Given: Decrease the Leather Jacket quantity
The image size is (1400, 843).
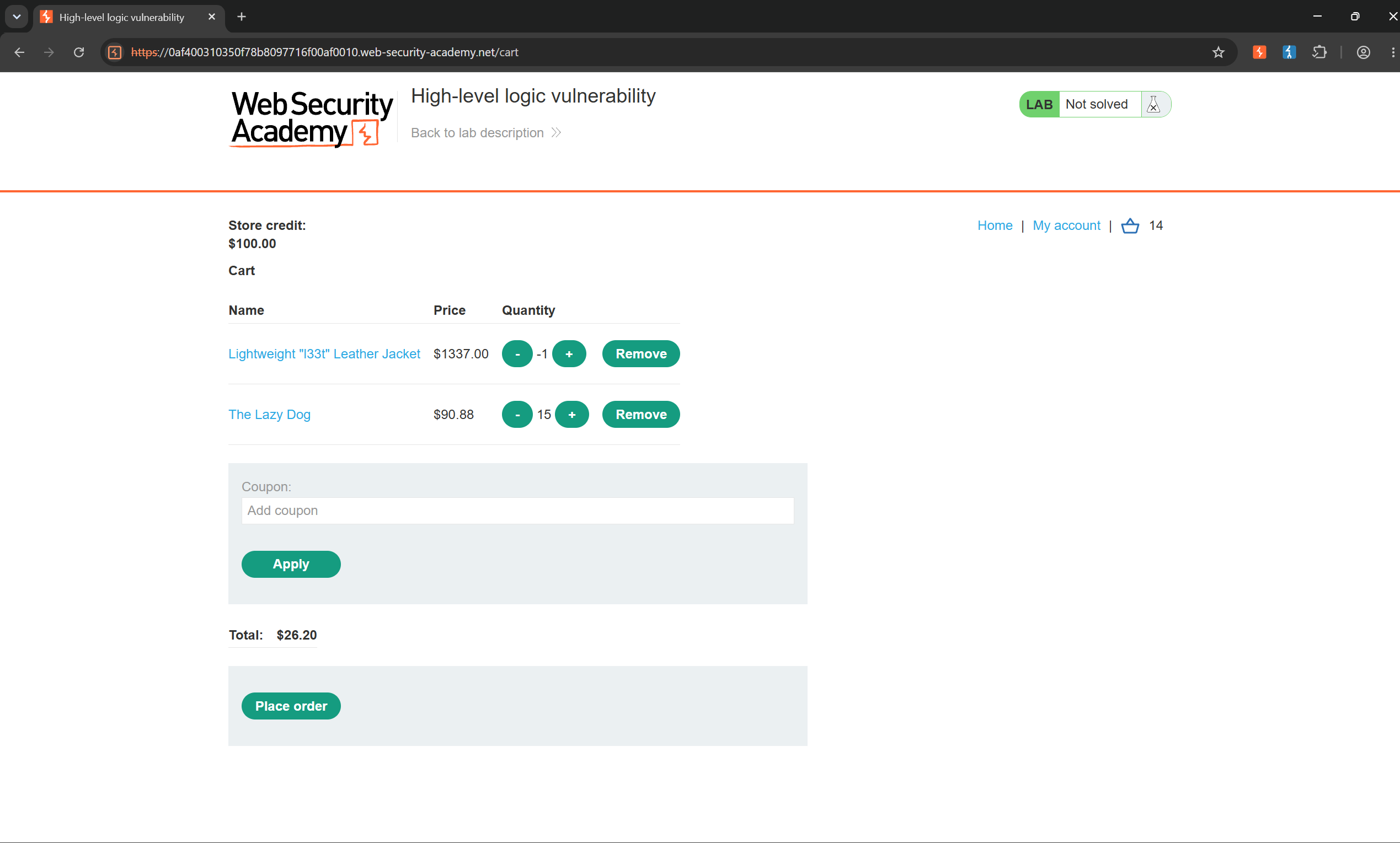Looking at the screenshot, I should pyautogui.click(x=517, y=354).
